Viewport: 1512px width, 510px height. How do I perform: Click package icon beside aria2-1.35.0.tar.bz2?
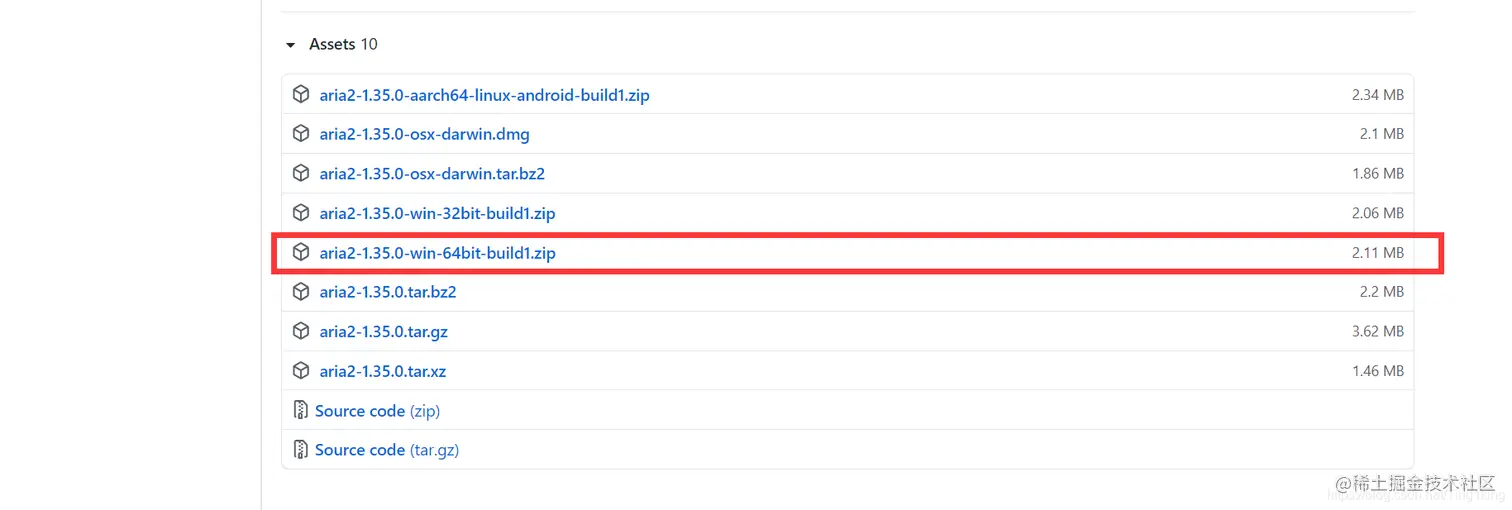301,292
